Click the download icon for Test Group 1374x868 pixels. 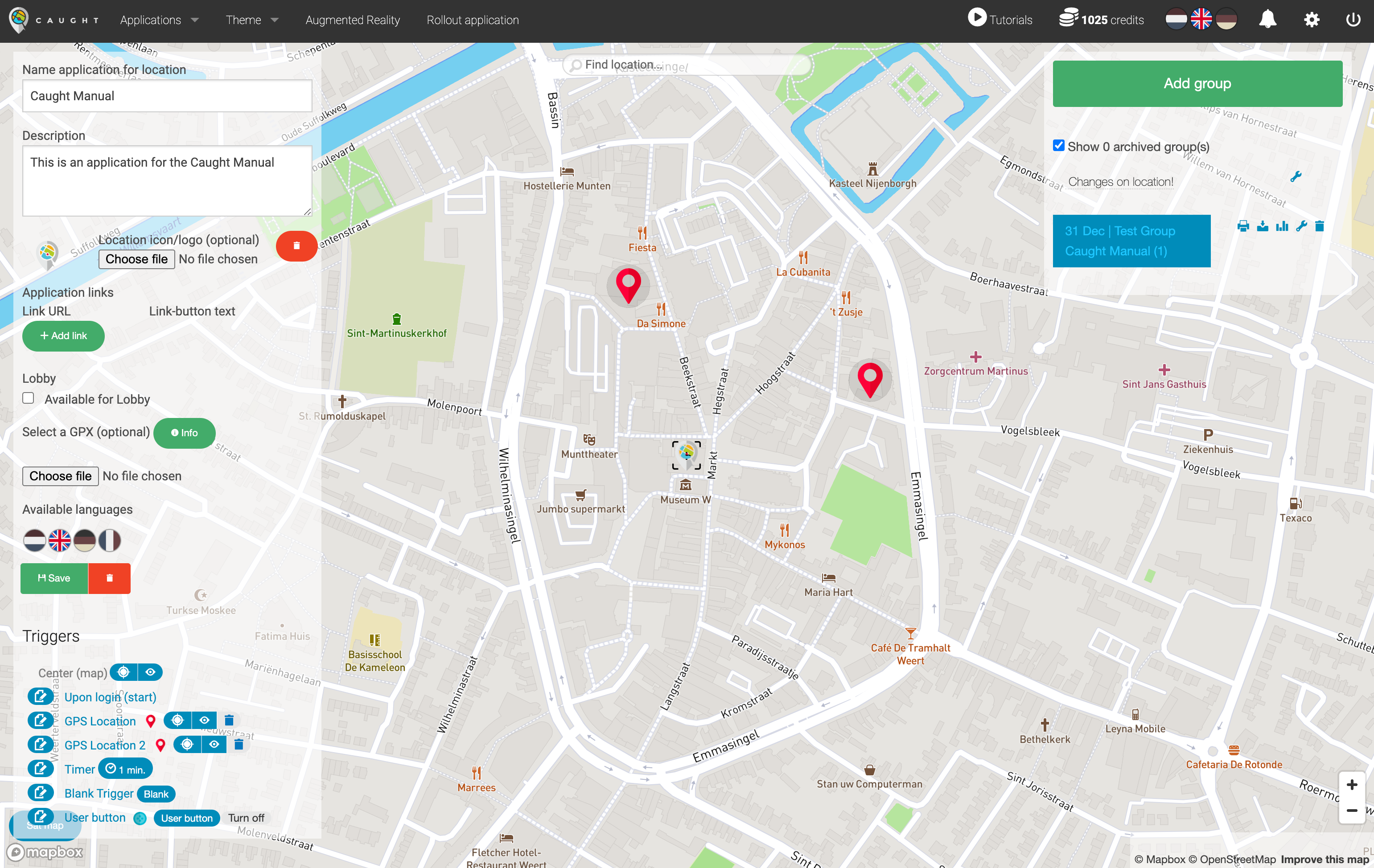[x=1263, y=226]
